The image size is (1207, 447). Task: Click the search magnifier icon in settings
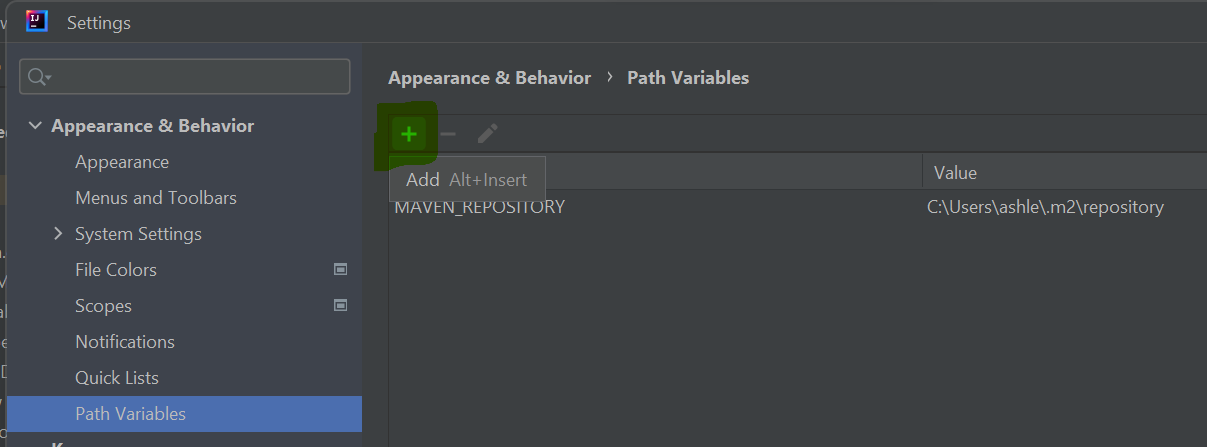(x=39, y=77)
